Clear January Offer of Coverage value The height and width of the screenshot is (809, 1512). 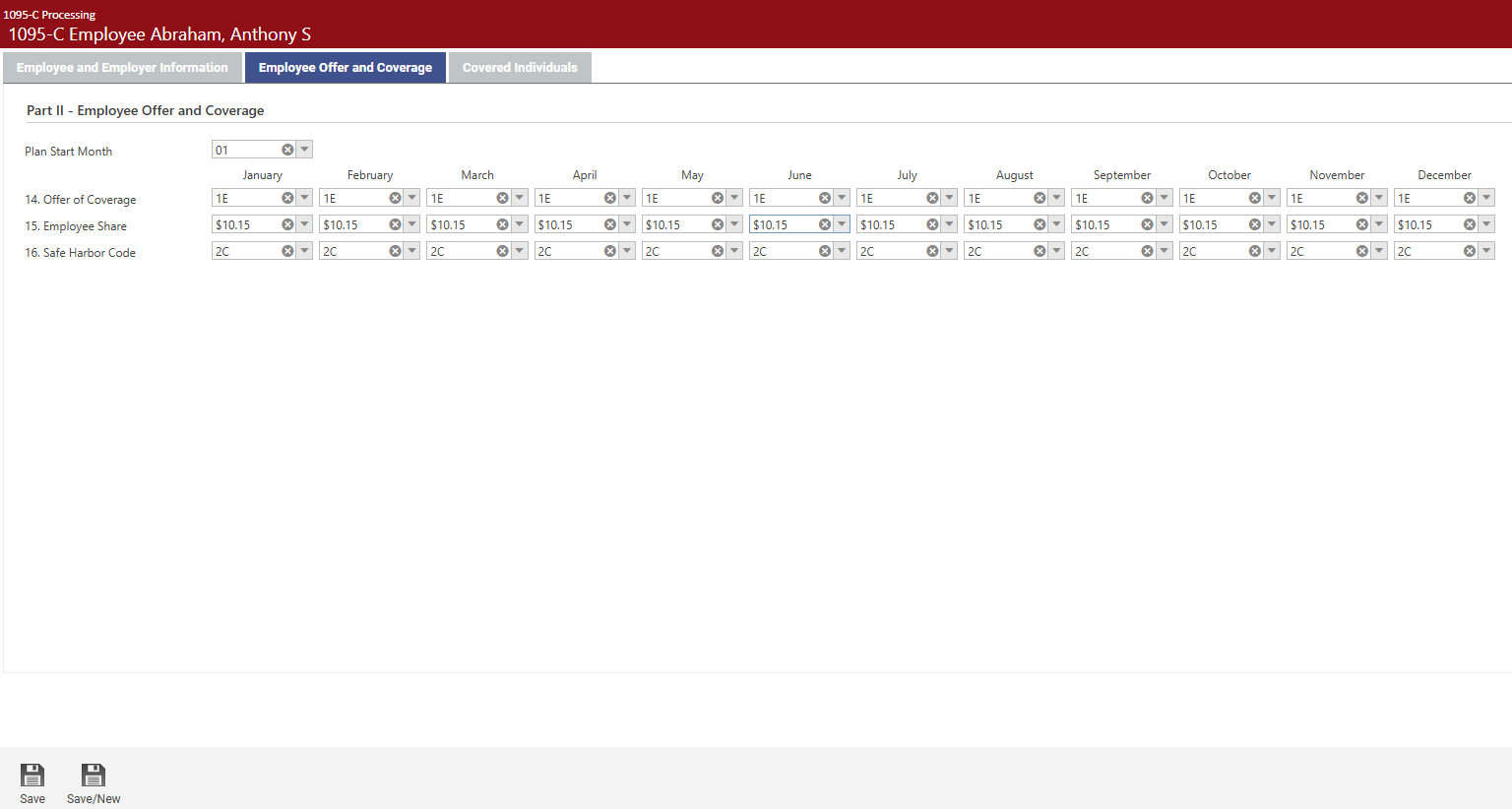coord(287,198)
